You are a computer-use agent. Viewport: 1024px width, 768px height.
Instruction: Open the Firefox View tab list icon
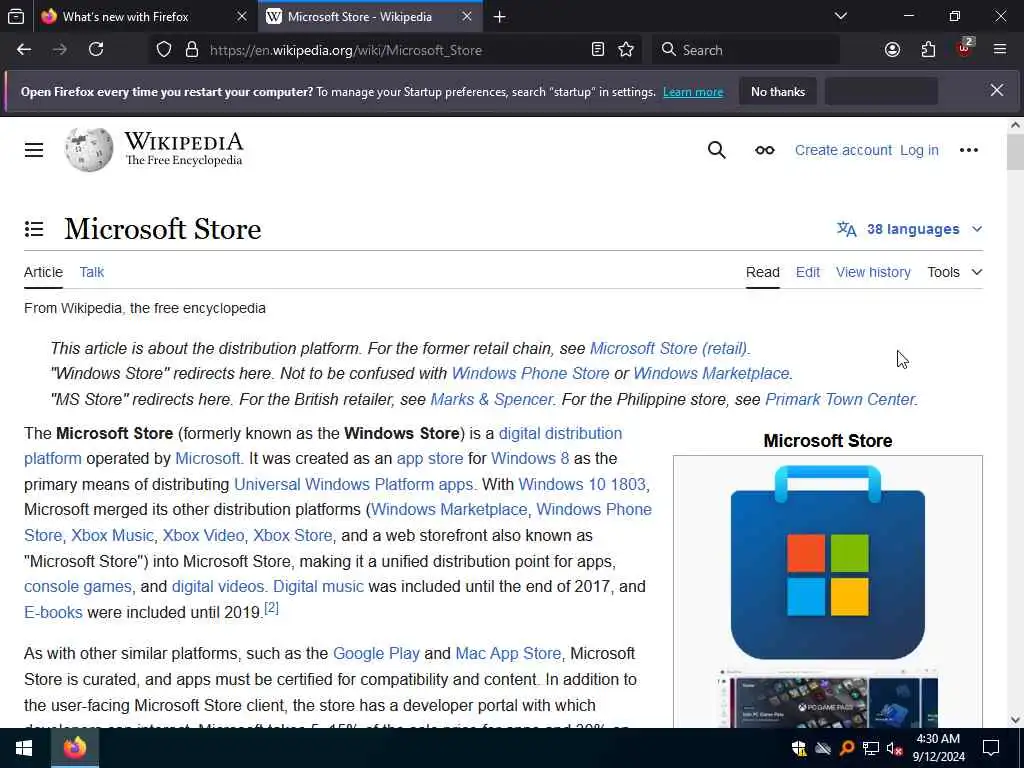(x=16, y=16)
